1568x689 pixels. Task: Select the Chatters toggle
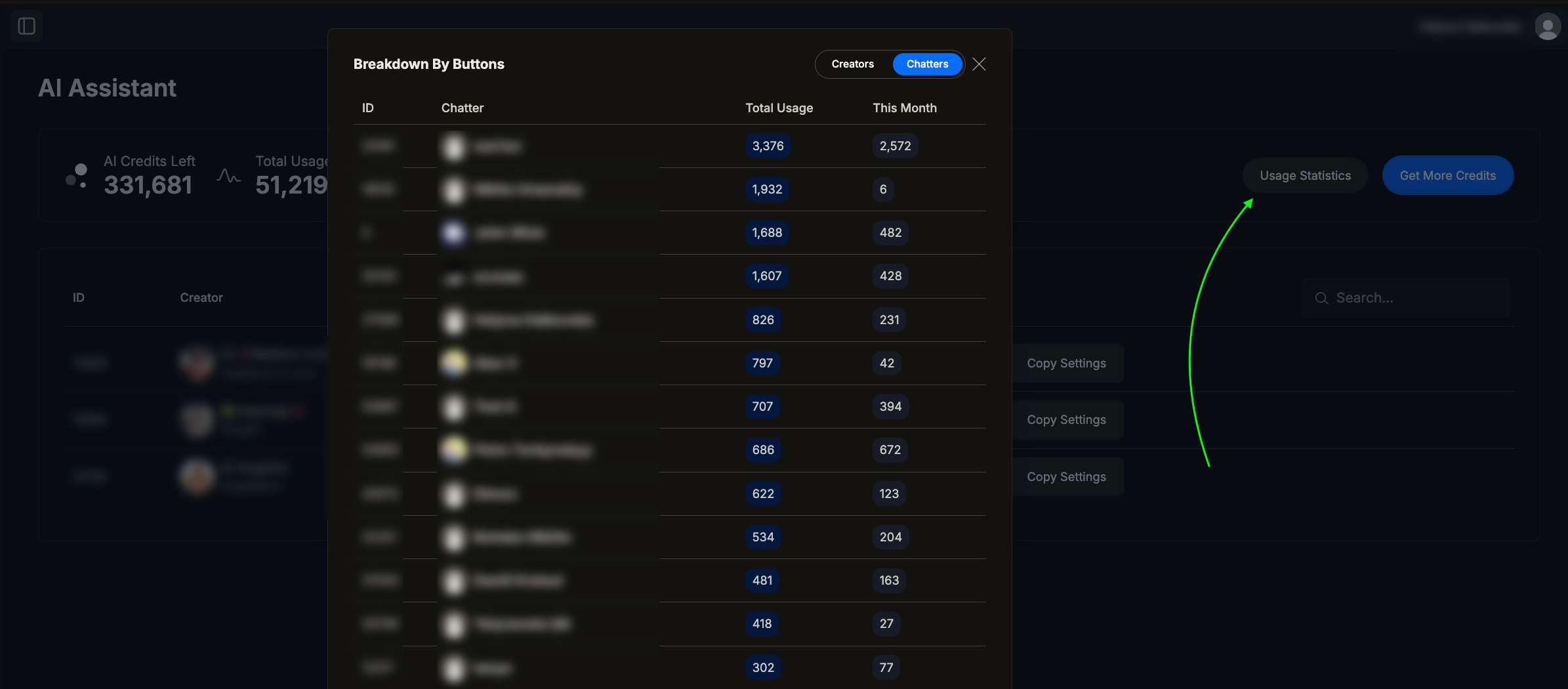pos(927,64)
